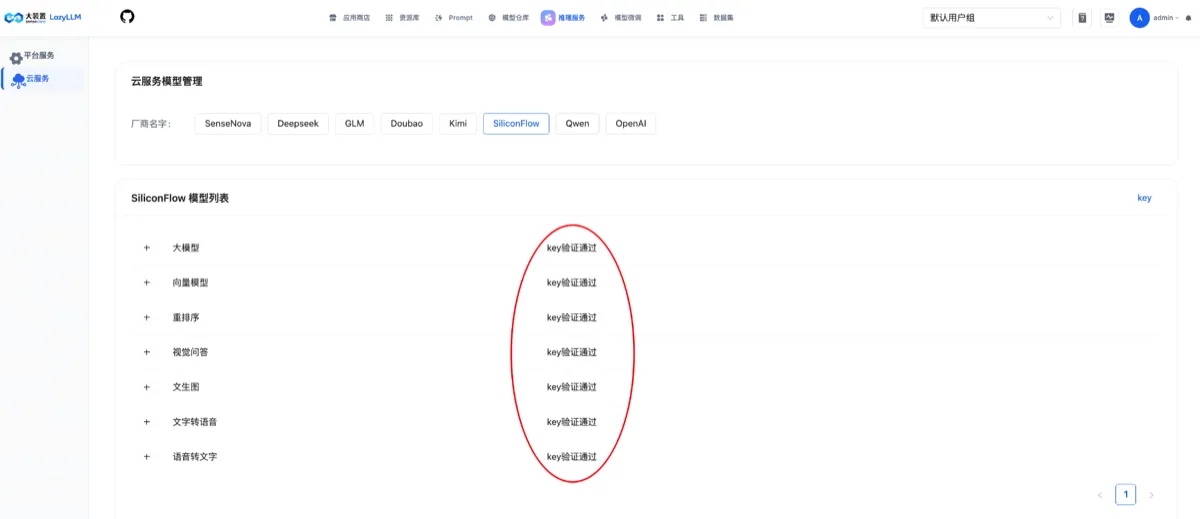Click the monitor chart icon in header
Image resolution: width=1200 pixels, height=519 pixels.
point(1110,18)
